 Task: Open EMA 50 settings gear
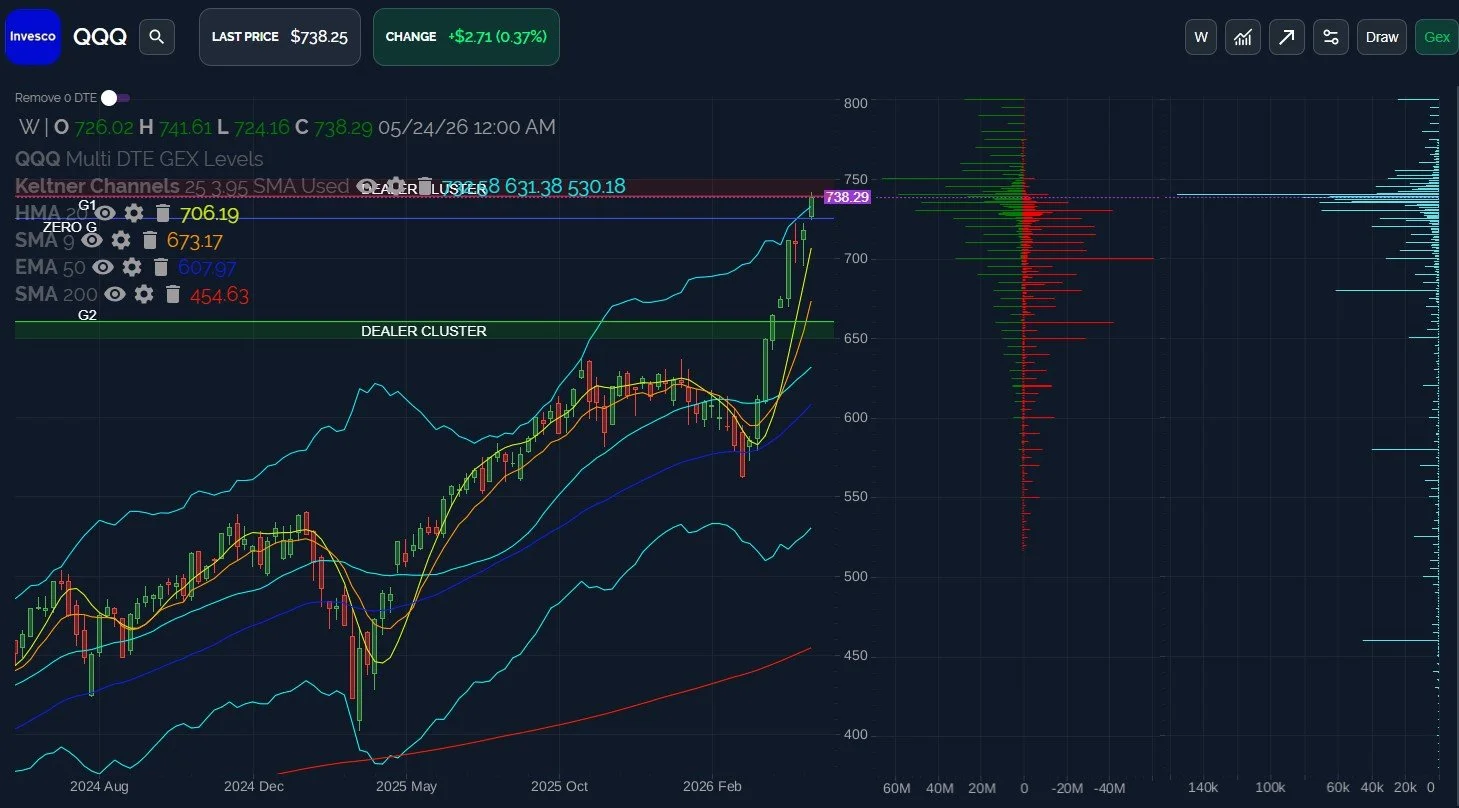(132, 267)
